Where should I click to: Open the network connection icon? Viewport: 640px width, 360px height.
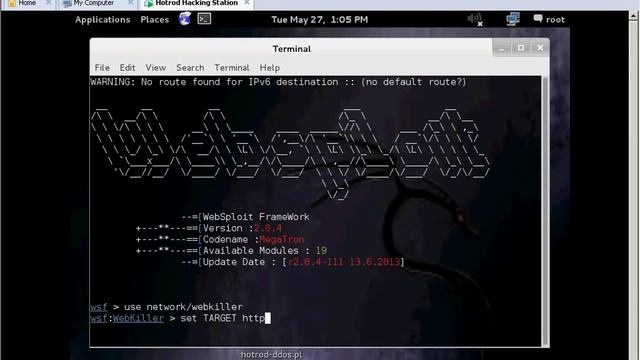pyautogui.click(x=513, y=19)
